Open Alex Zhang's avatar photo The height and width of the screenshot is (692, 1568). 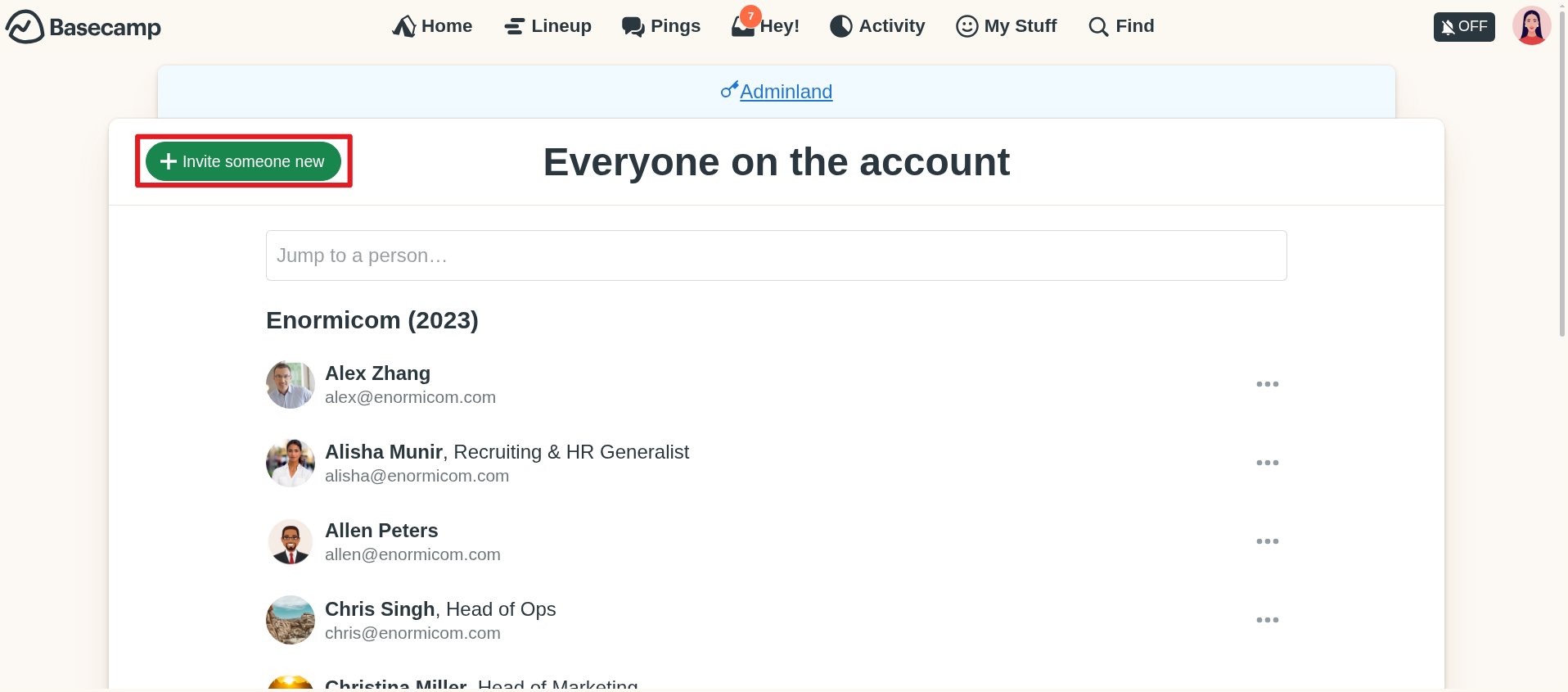[291, 384]
